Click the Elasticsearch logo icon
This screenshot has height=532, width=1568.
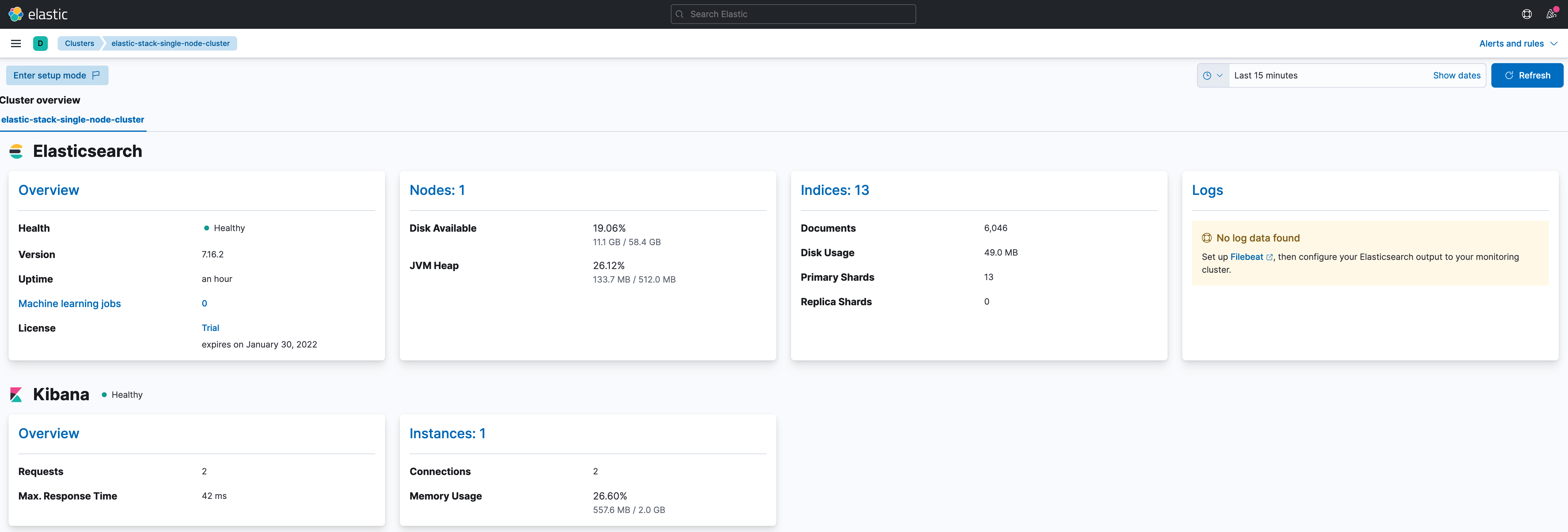coord(17,152)
